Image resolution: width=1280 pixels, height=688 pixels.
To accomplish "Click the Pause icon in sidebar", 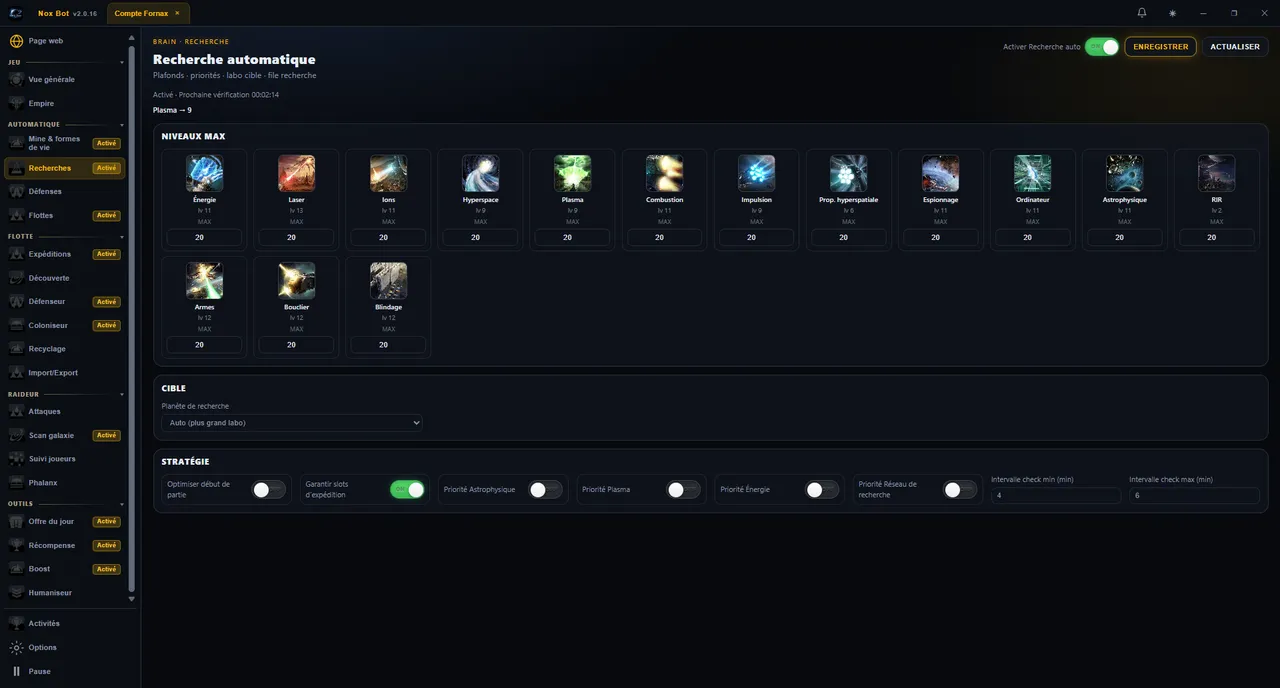I will [16, 671].
